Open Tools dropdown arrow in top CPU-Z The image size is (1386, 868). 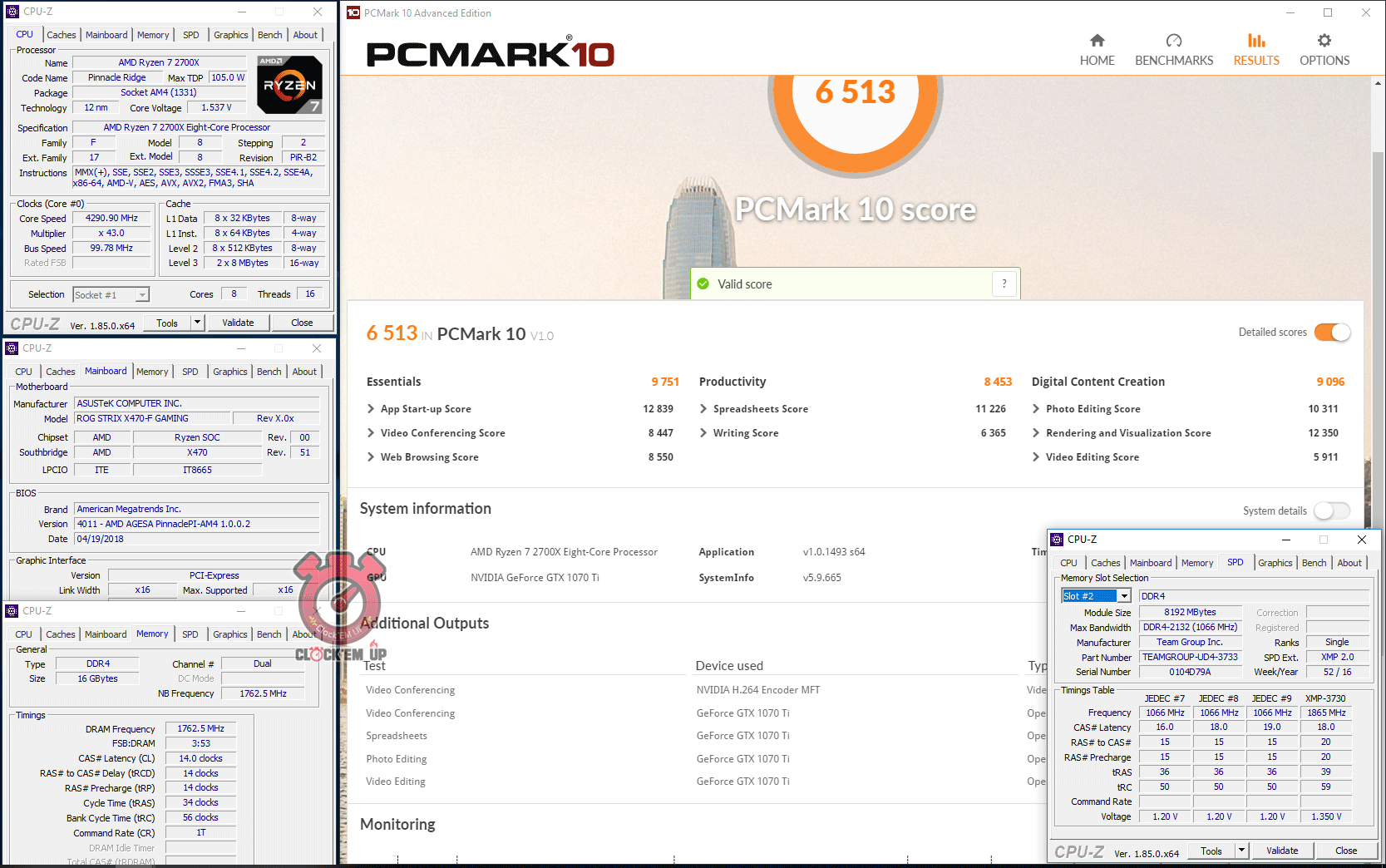[197, 323]
